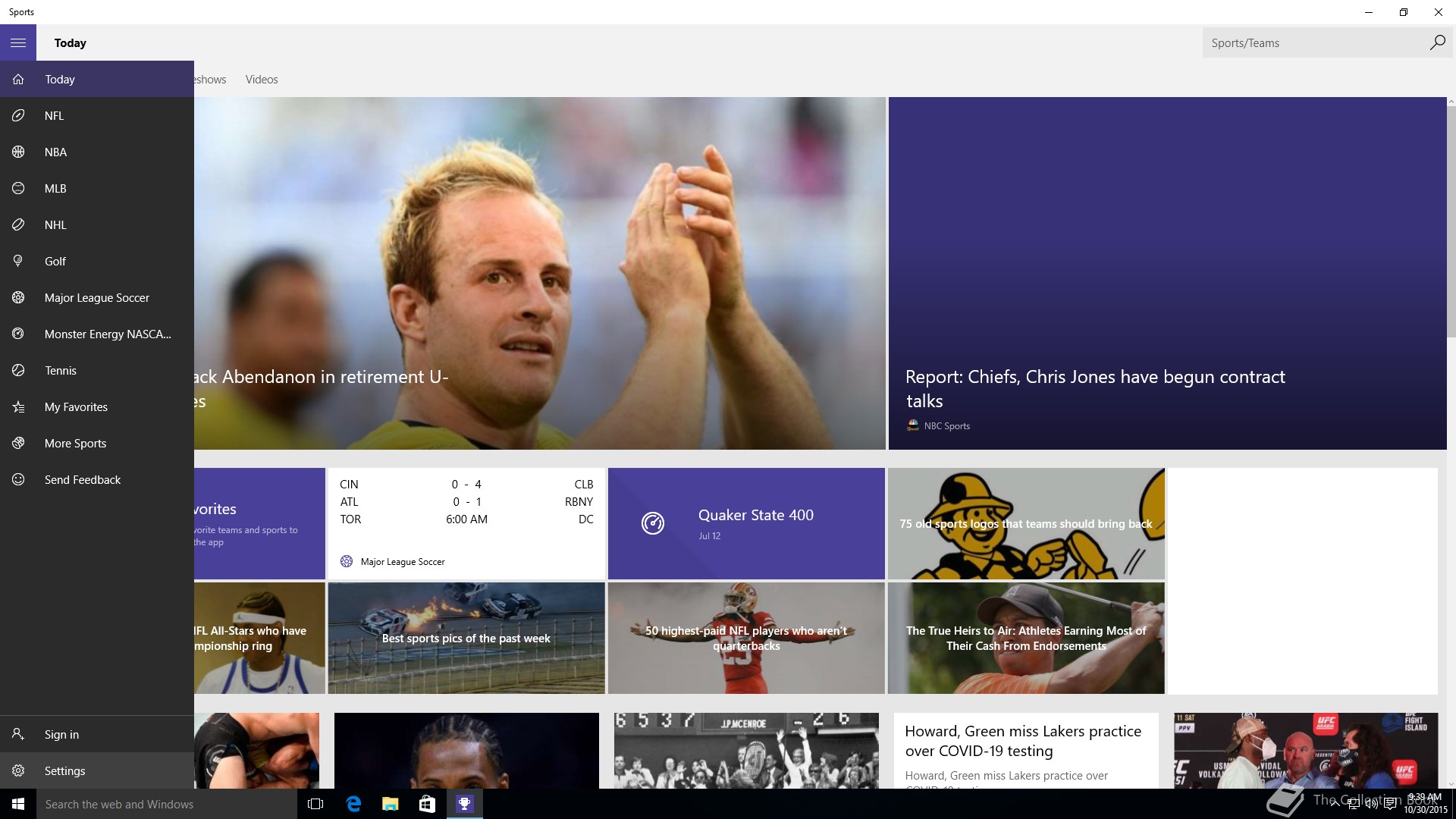The width and height of the screenshot is (1456, 819).
Task: Open My Favorites page
Action: click(97, 406)
